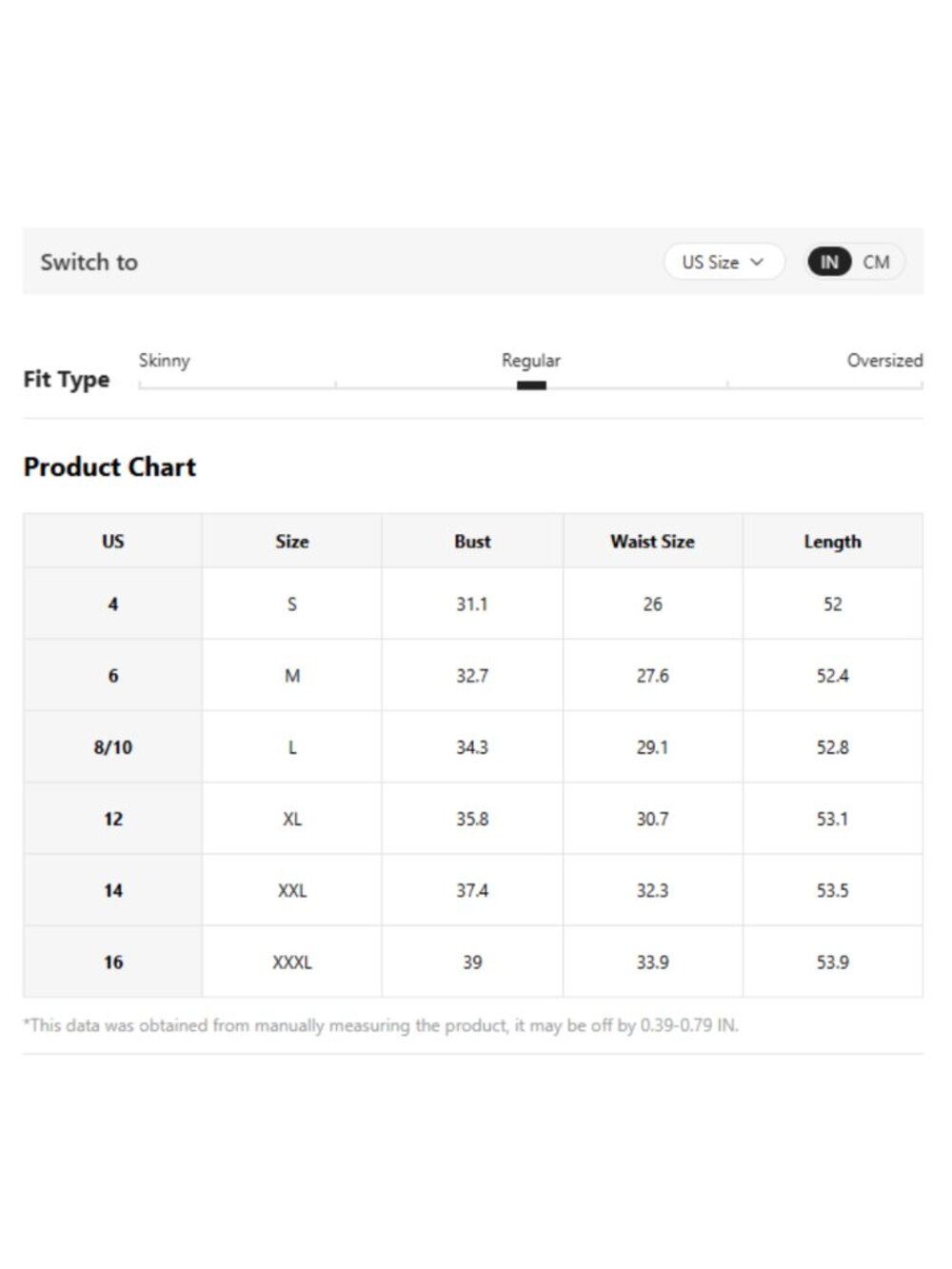Click the Waist Size column header
Image resolution: width=952 pixels, height=1269 pixels.
(652, 541)
